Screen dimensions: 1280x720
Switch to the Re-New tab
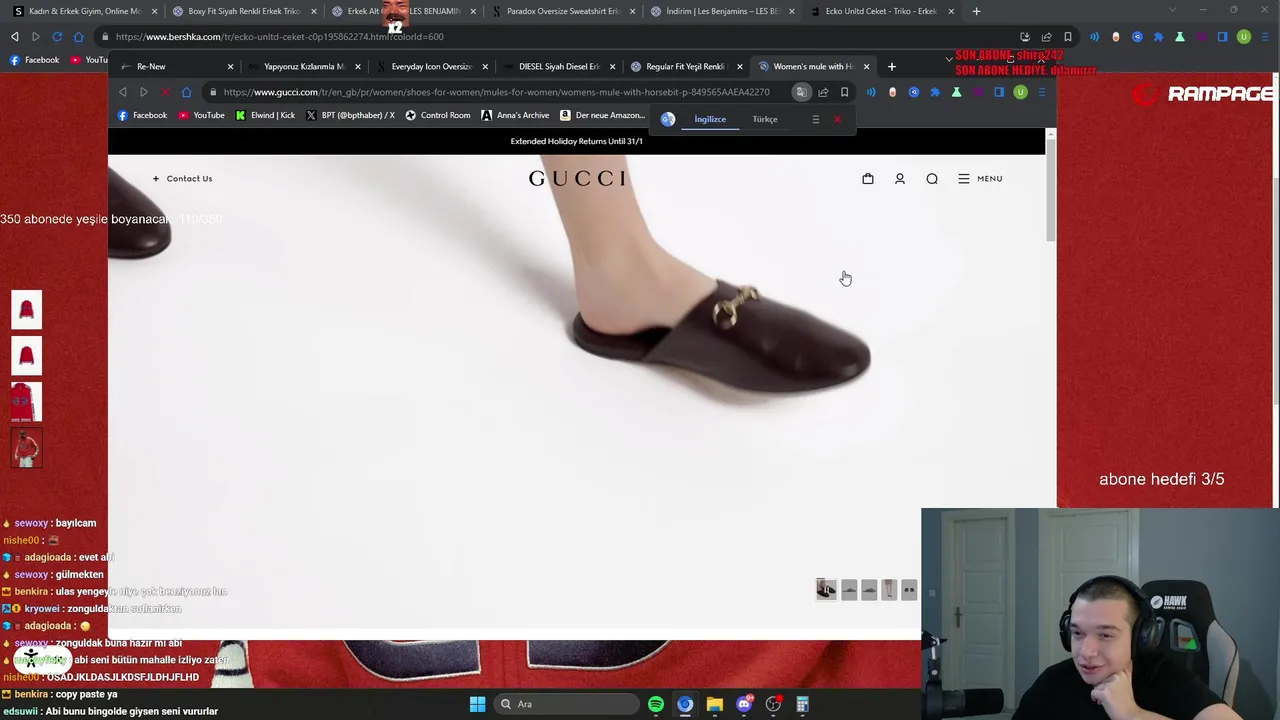pyautogui.click(x=176, y=66)
